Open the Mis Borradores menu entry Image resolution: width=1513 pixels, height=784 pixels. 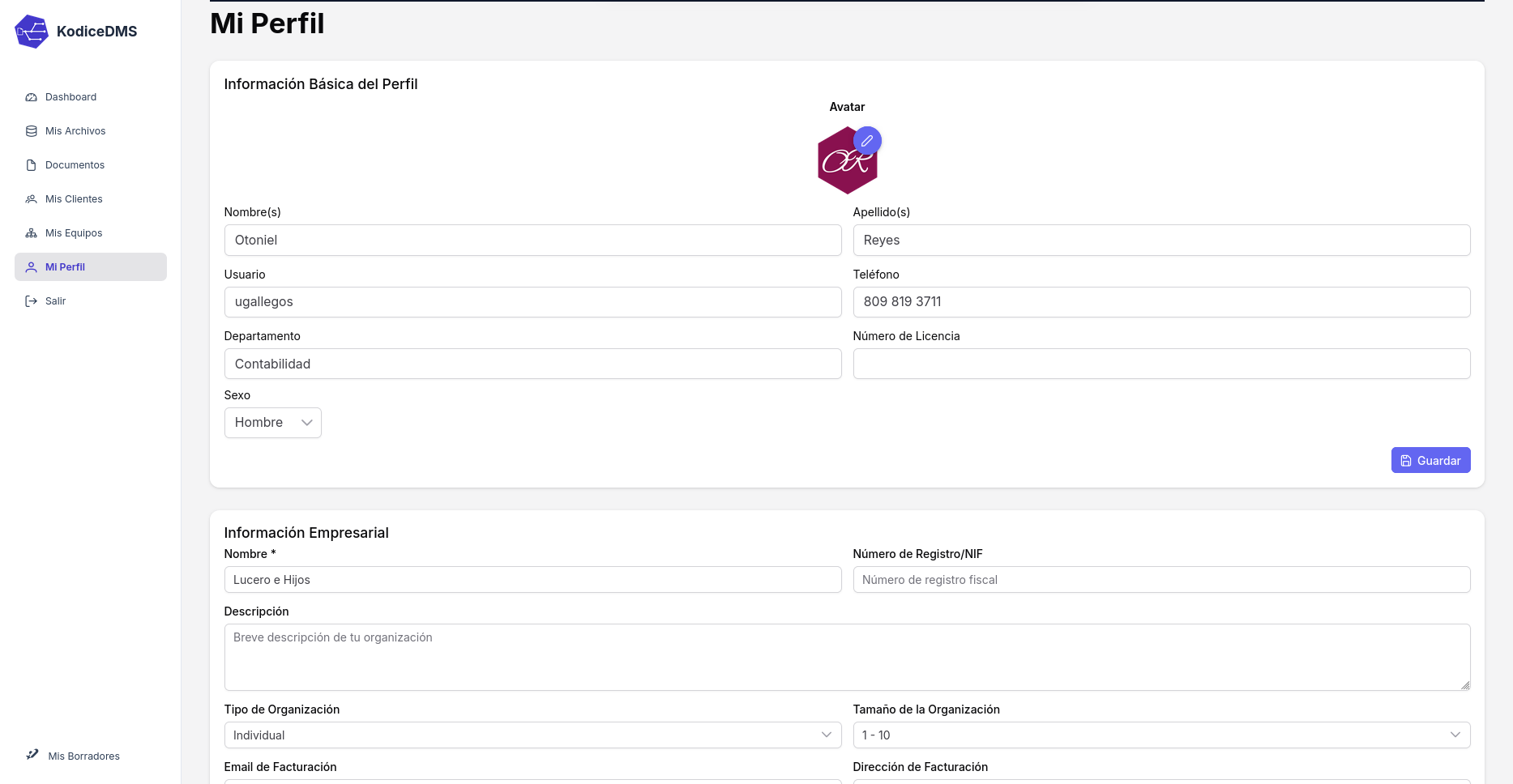click(83, 756)
